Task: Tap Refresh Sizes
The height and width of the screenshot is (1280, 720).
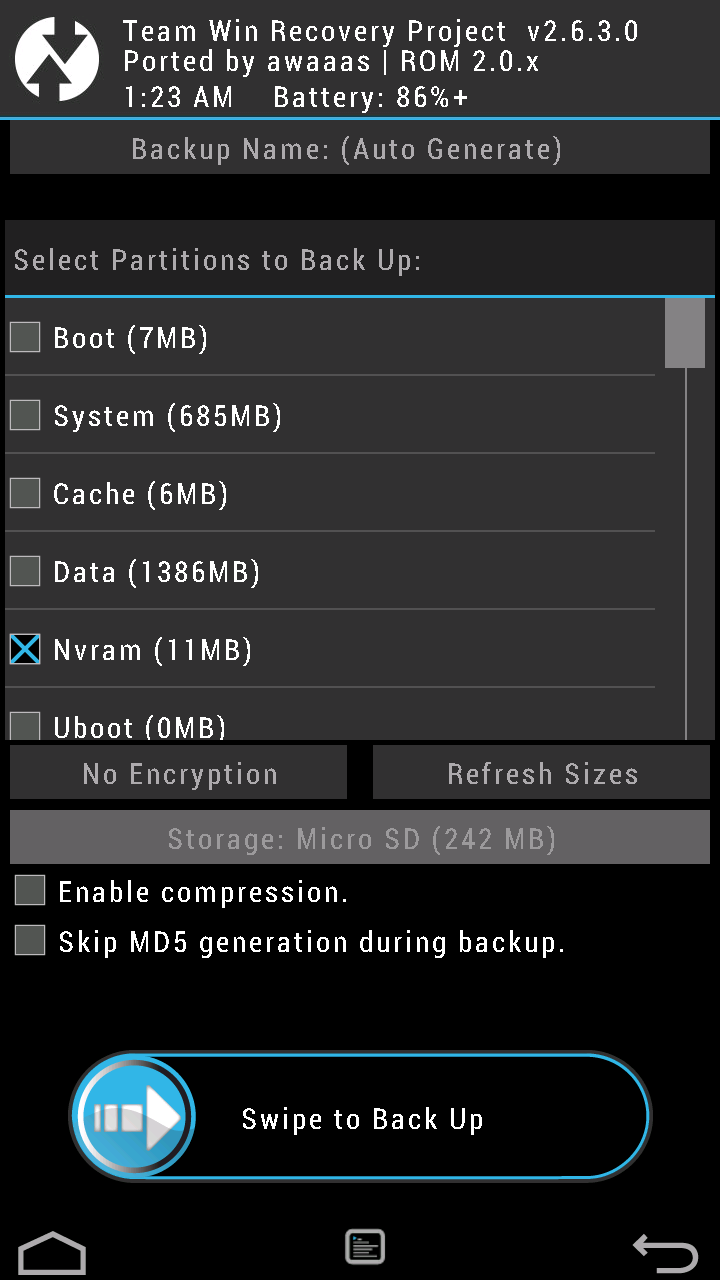Action: click(542, 772)
